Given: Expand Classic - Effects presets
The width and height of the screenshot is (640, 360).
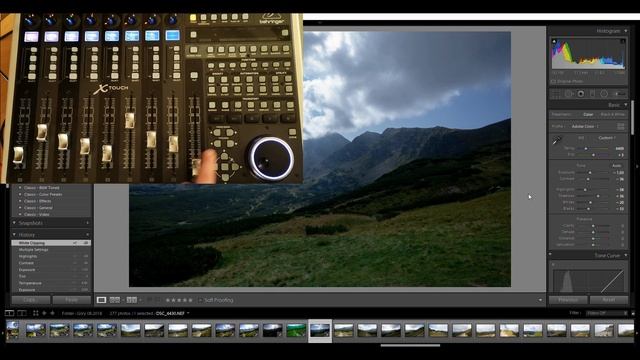Looking at the screenshot, I should 20,201.
